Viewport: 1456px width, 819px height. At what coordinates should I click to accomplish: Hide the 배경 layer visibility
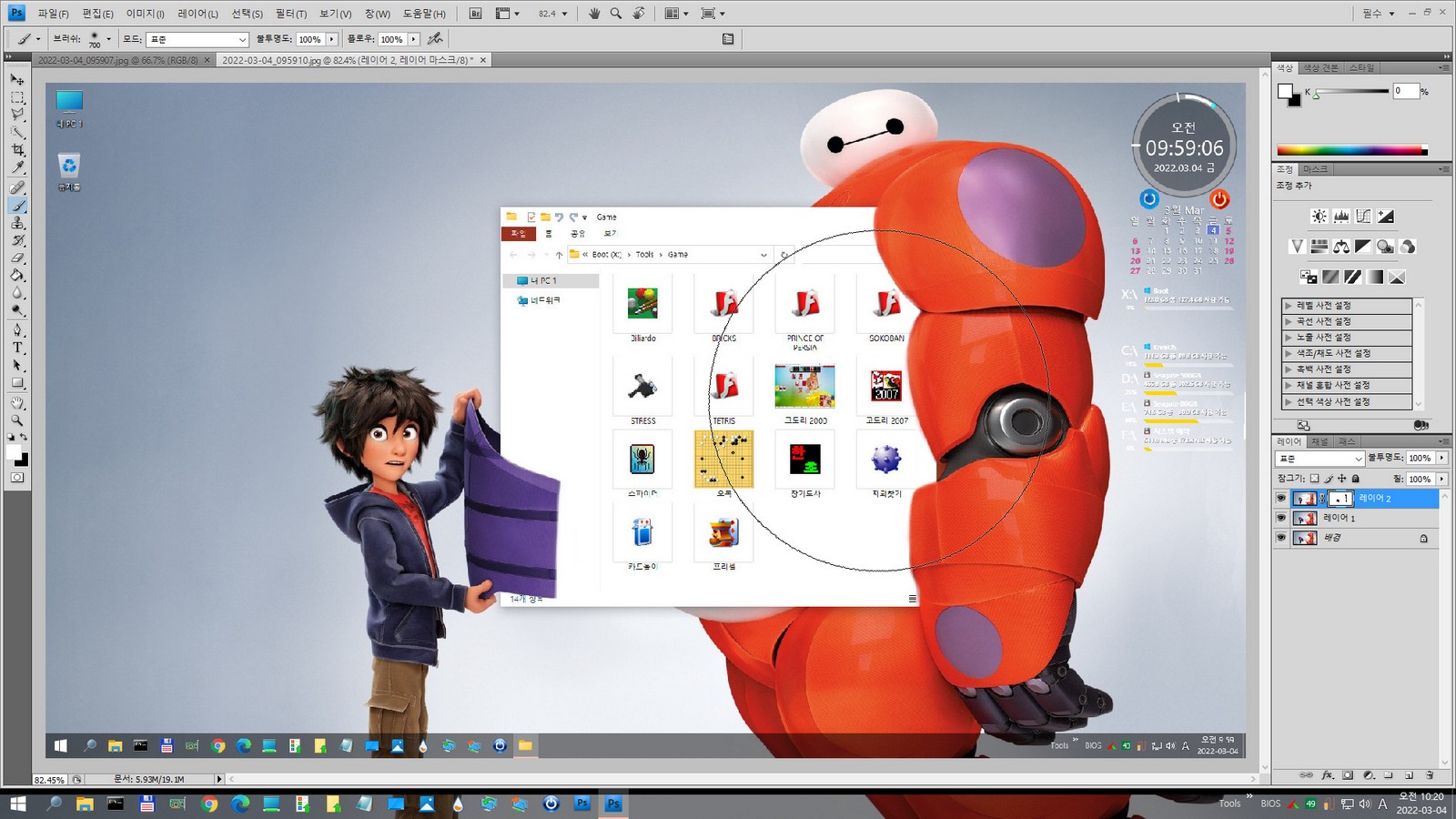(1281, 538)
